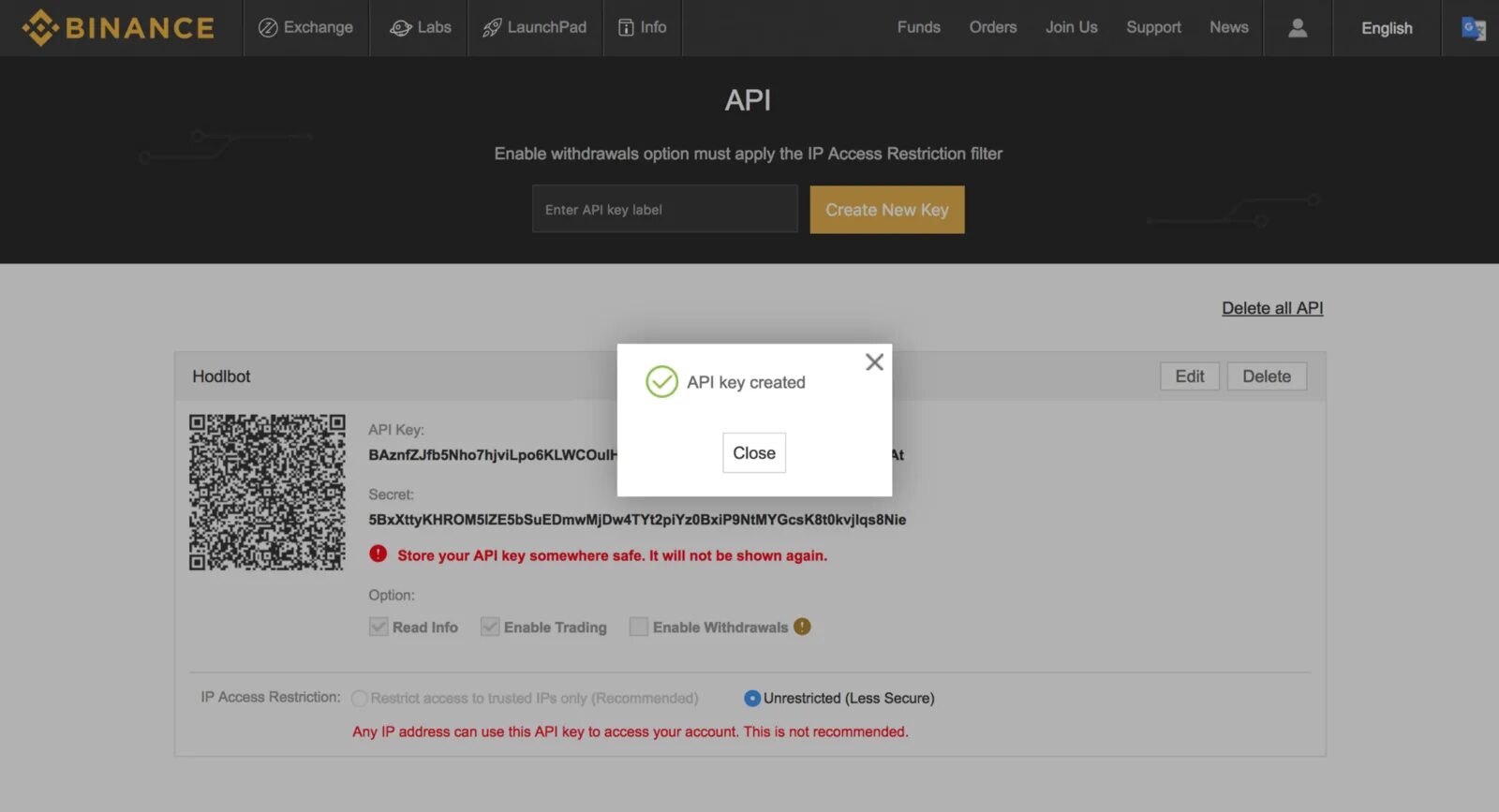Select Unrestricted (Less Secure) radio option

point(751,698)
